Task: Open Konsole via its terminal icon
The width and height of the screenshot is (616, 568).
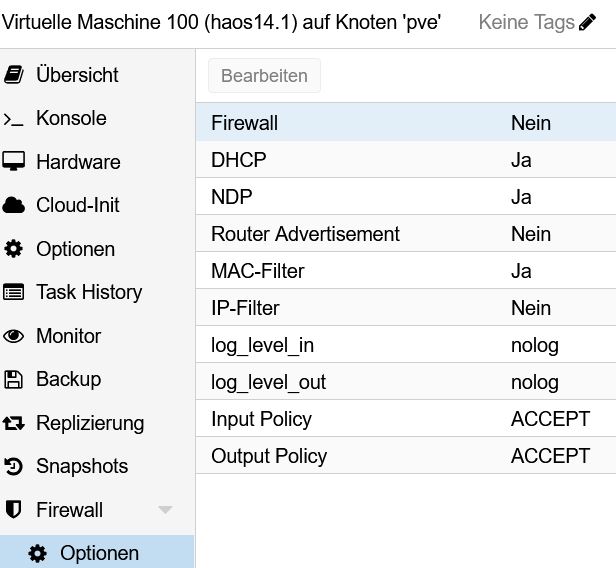Action: click(13, 119)
